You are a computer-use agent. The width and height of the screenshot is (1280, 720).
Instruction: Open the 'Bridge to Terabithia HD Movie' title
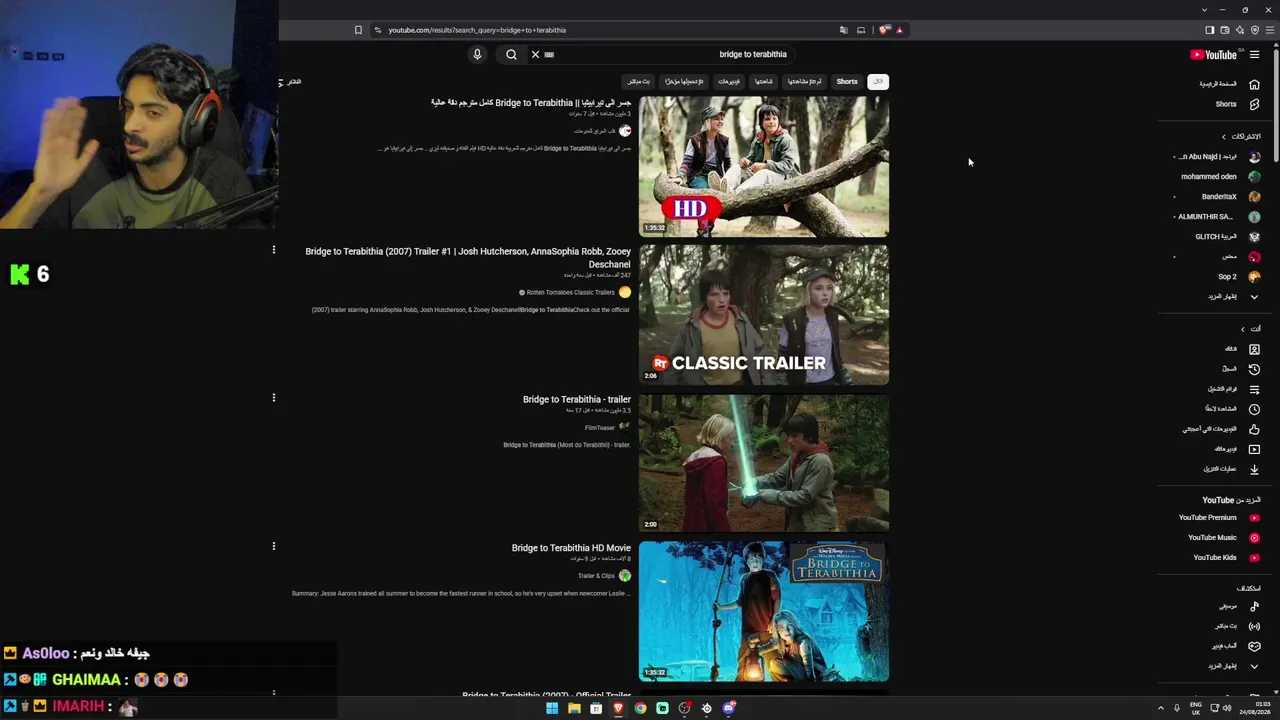click(571, 548)
